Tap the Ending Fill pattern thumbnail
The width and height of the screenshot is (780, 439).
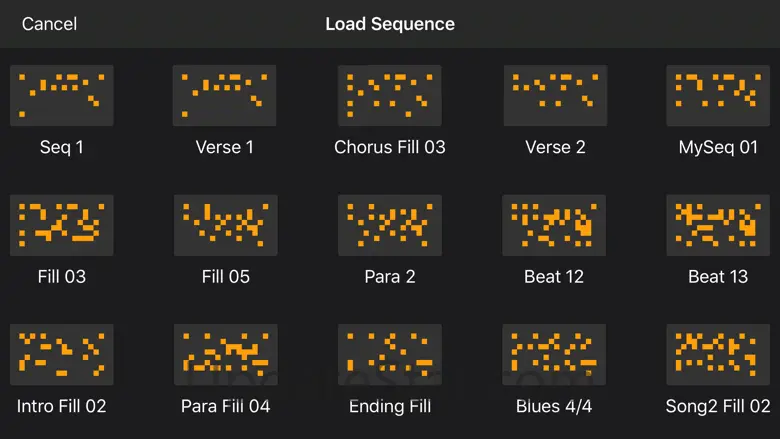(390, 355)
